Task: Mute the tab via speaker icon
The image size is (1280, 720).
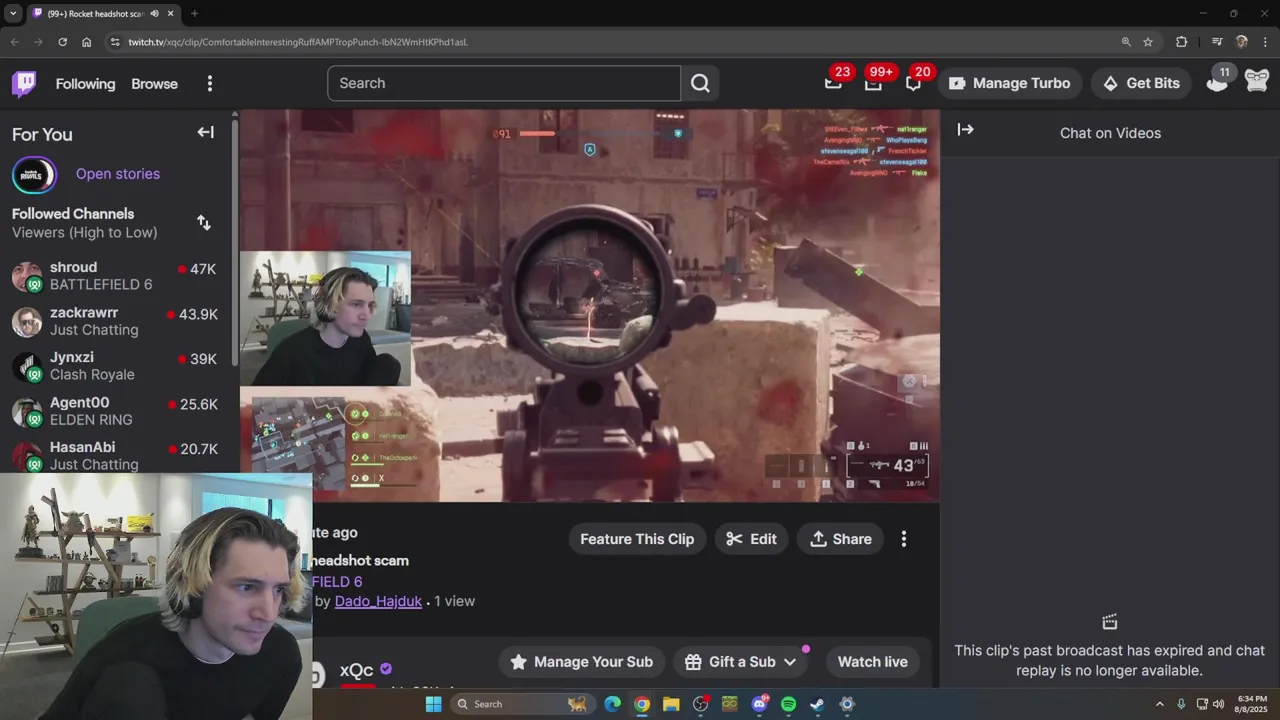Action: click(154, 13)
